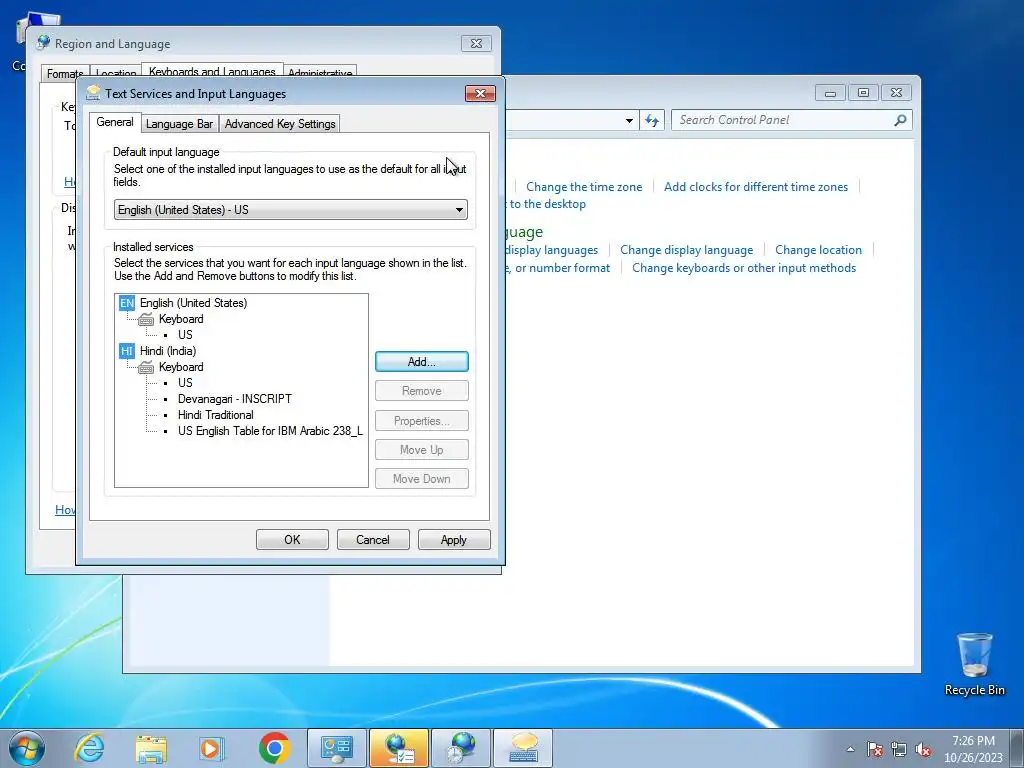Click the Remove button
This screenshot has height=768, width=1024.
tap(422, 391)
